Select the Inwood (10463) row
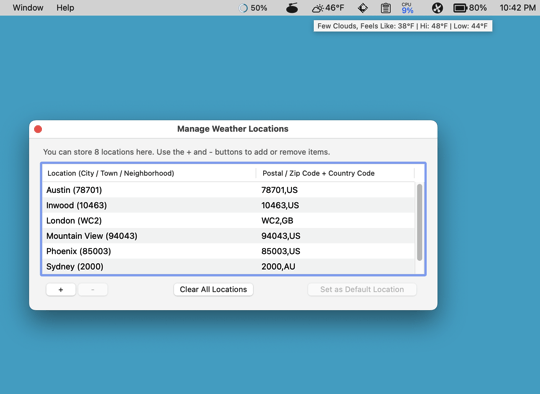Image resolution: width=540 pixels, height=394 pixels. point(228,205)
